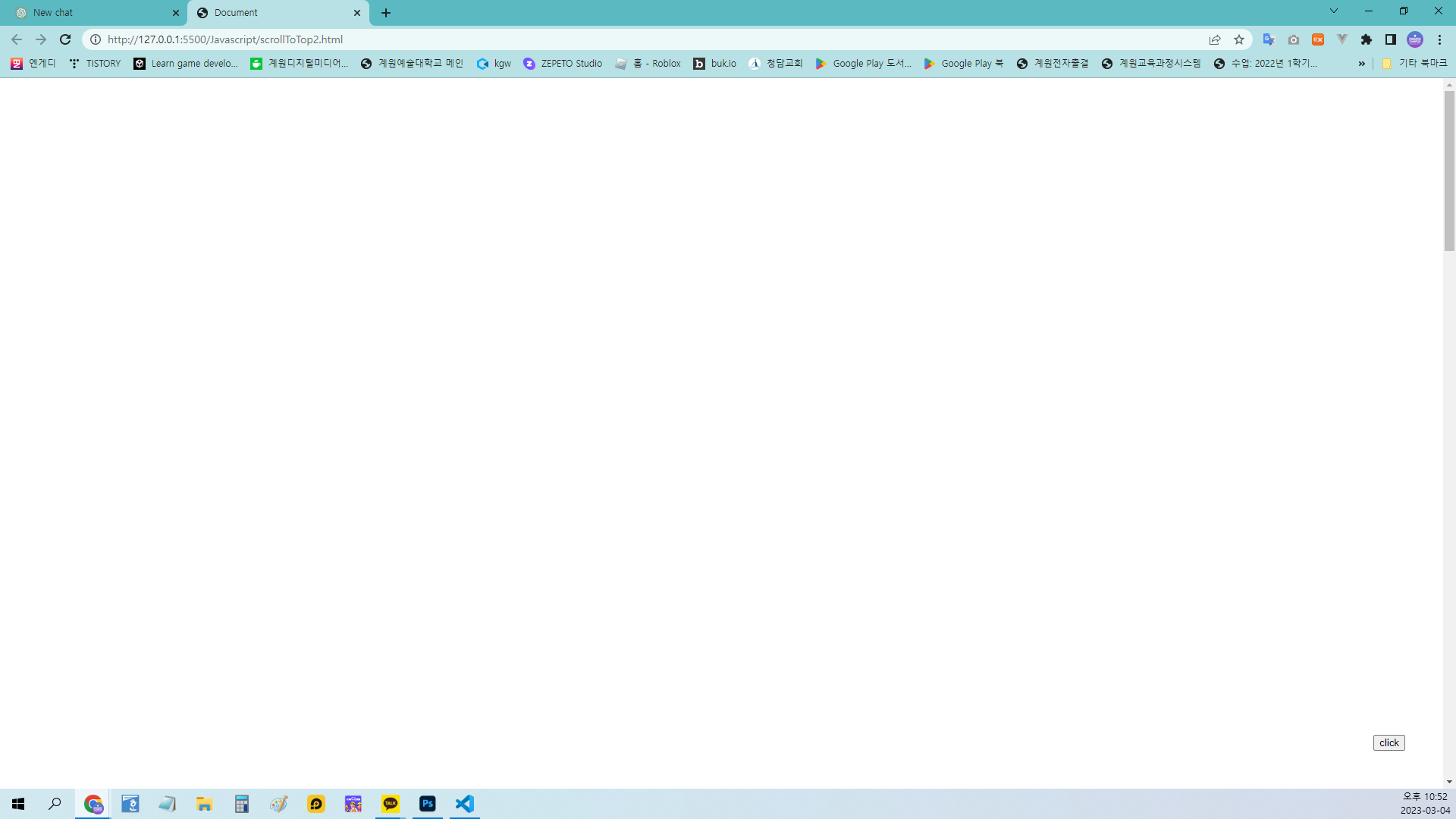Screen dimensions: 1456x819
Task: Open the tab search dropdown arrow
Action: coord(1334,11)
